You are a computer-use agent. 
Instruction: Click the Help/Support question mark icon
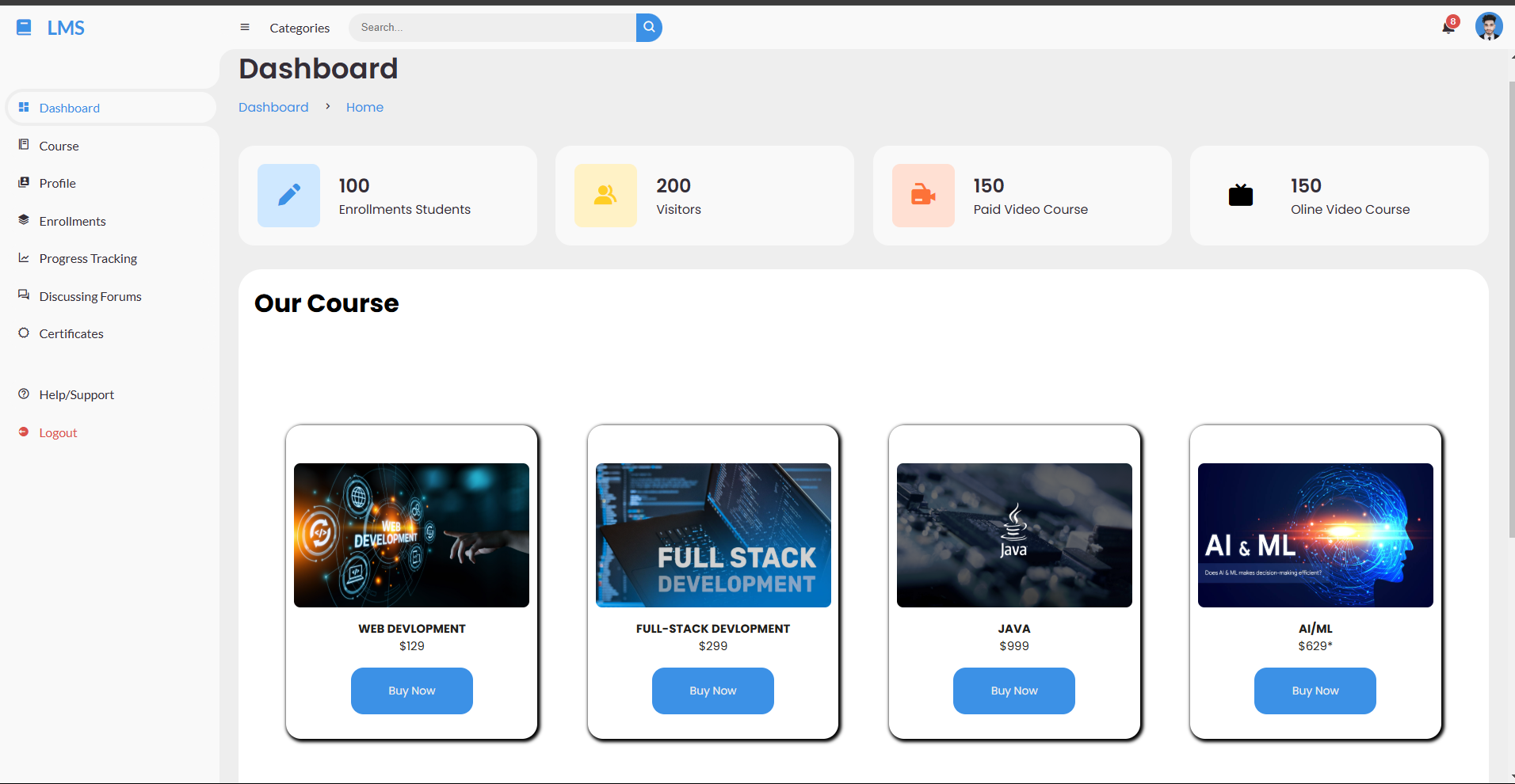click(24, 394)
